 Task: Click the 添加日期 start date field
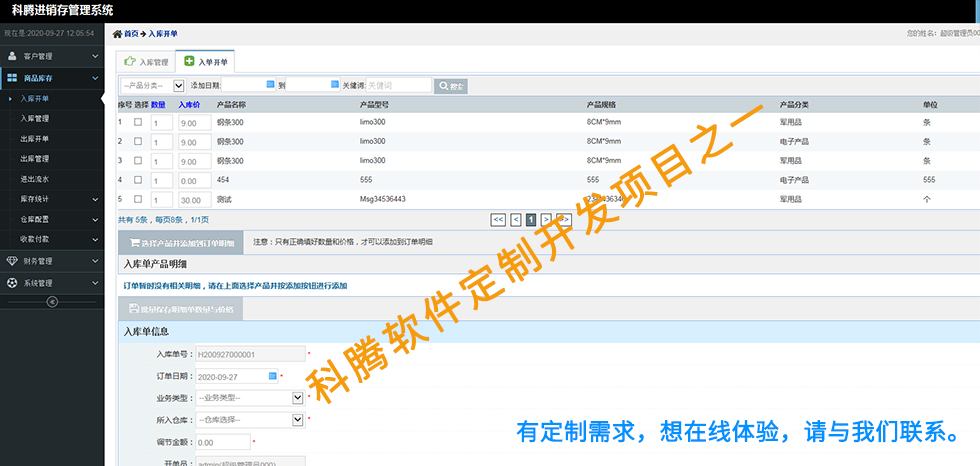click(248, 84)
